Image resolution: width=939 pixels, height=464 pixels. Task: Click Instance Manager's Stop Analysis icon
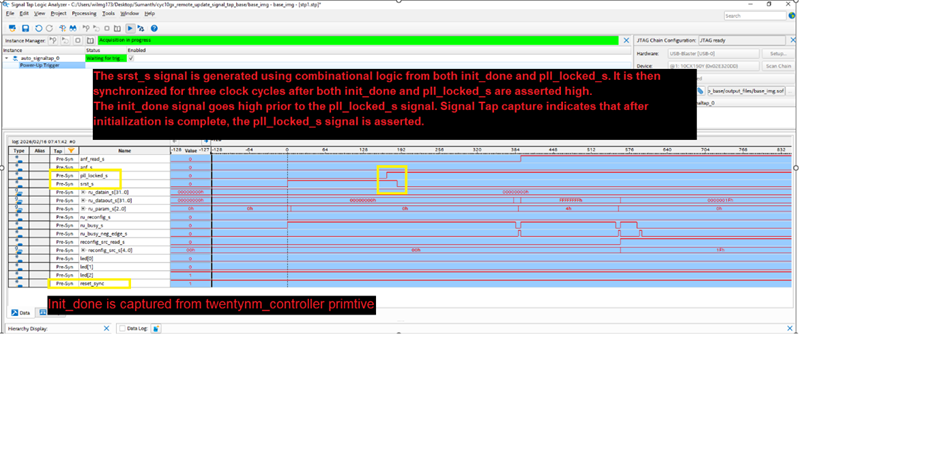78,40
